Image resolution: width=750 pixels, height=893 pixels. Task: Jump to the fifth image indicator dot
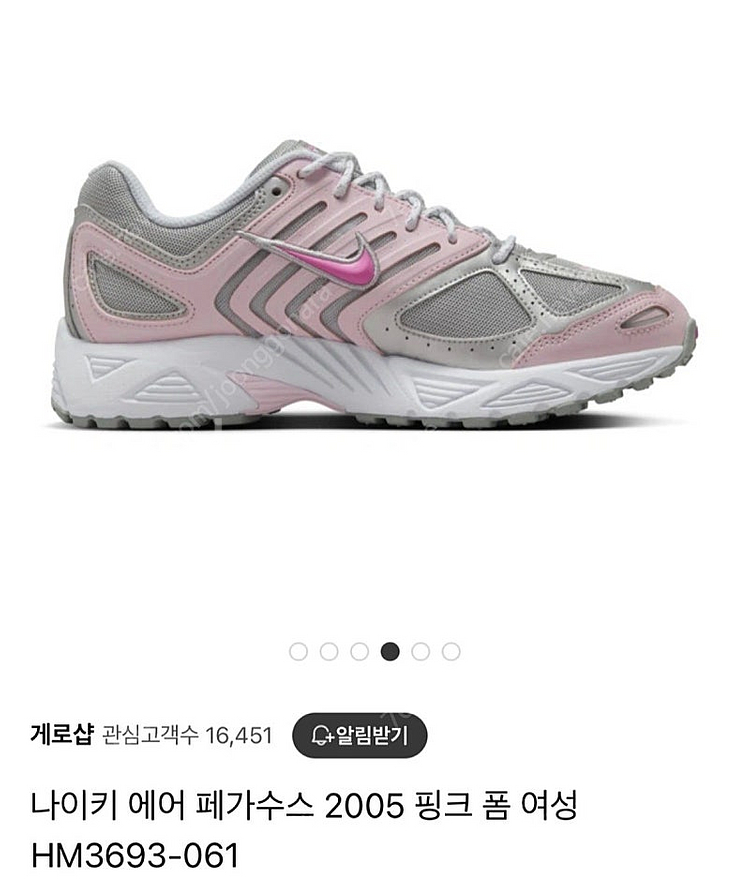click(x=420, y=651)
